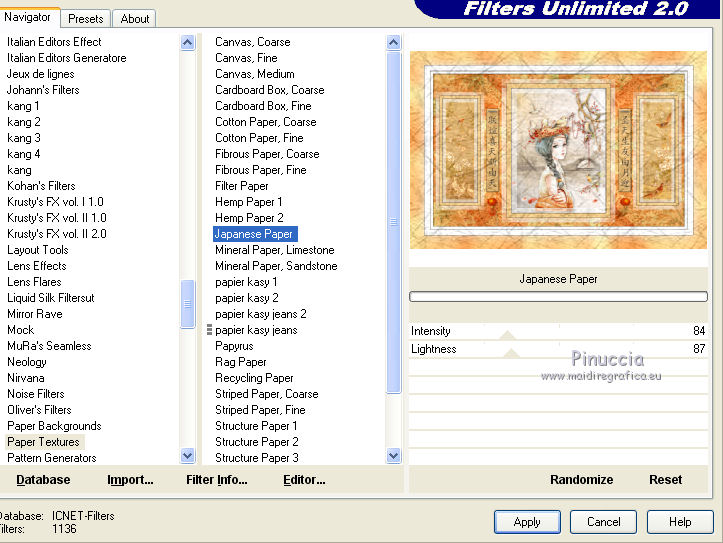The image size is (723, 543).
Task: Click the category list scroll-up arrow
Action: (x=188, y=42)
